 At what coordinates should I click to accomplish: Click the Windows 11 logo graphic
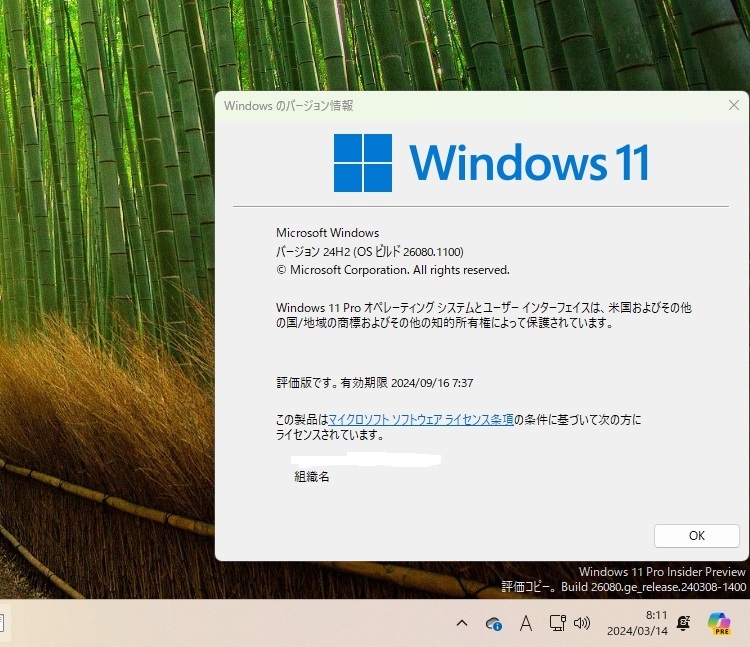point(491,163)
